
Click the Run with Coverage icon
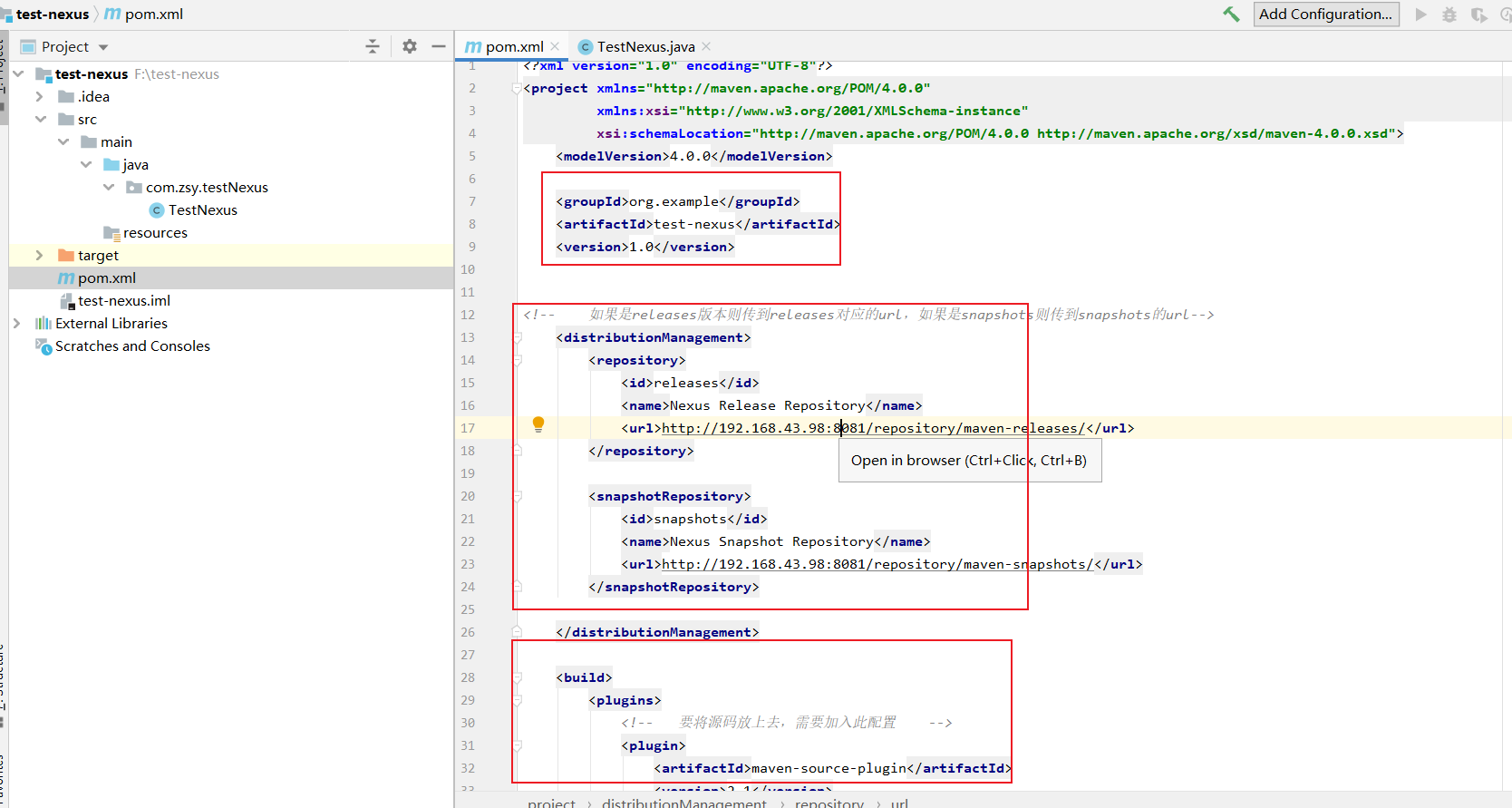click(x=1478, y=15)
